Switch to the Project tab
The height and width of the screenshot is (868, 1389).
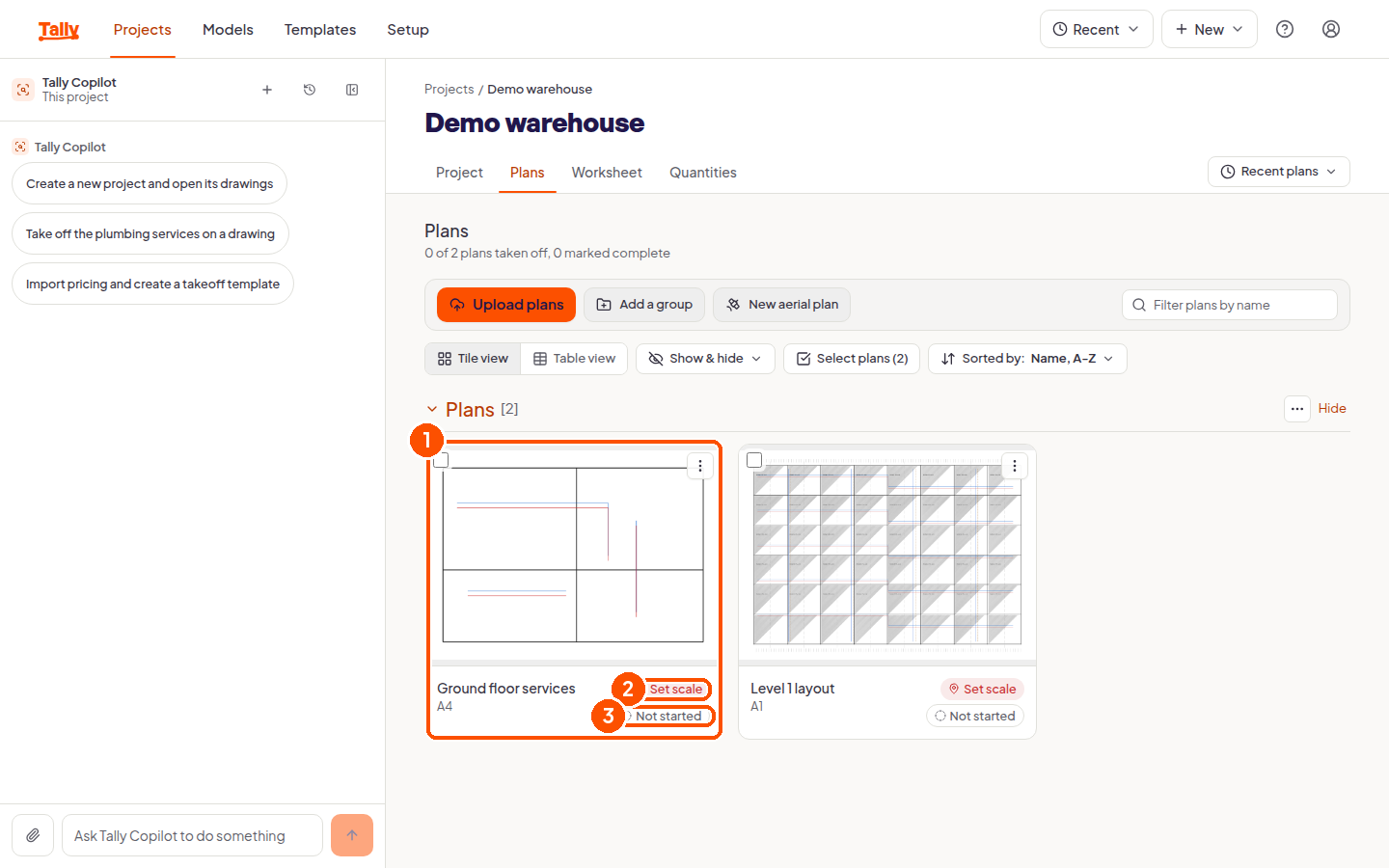tap(459, 173)
